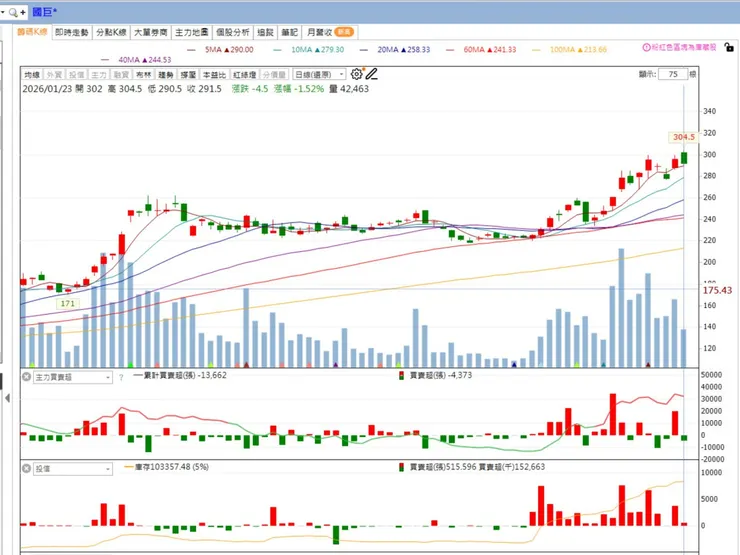
Task: Close the 投信 indicator panel
Action: tap(26, 468)
